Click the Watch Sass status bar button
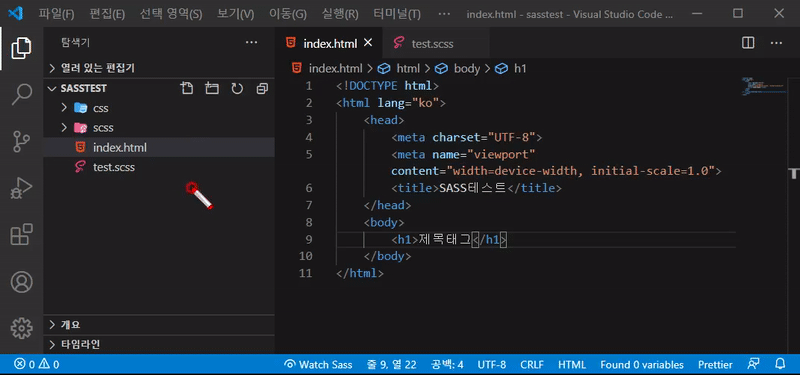Image resolution: width=800 pixels, height=375 pixels. pos(319,364)
